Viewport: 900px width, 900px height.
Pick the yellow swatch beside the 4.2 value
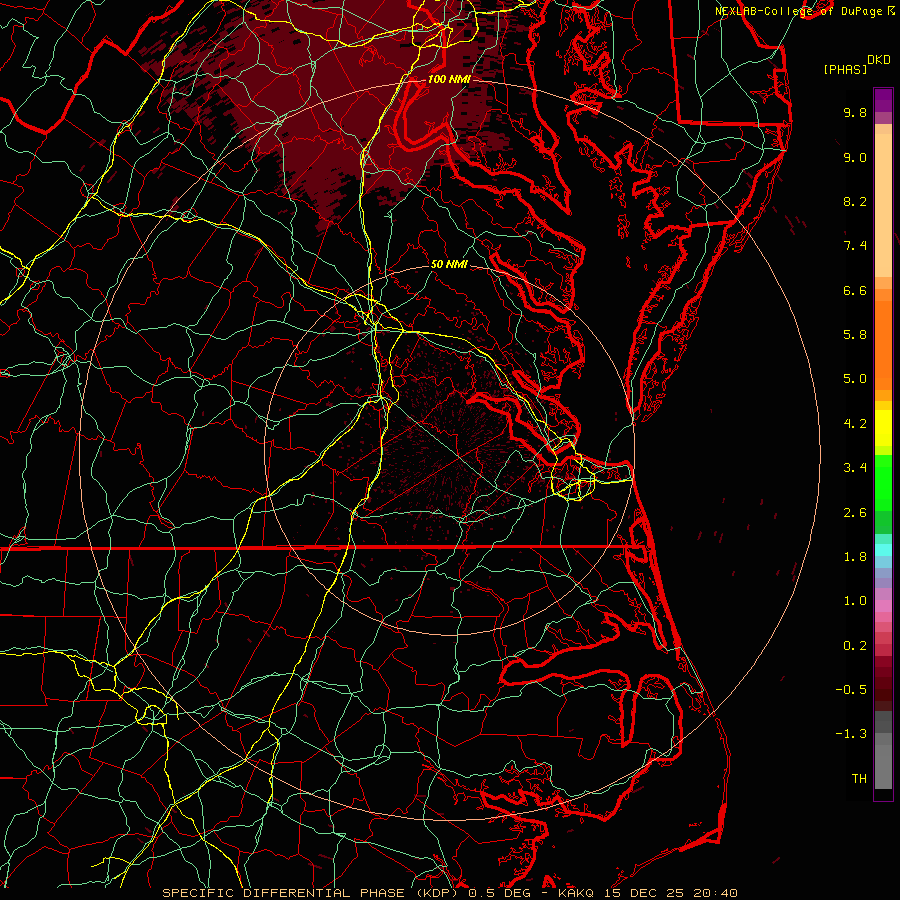pos(883,428)
